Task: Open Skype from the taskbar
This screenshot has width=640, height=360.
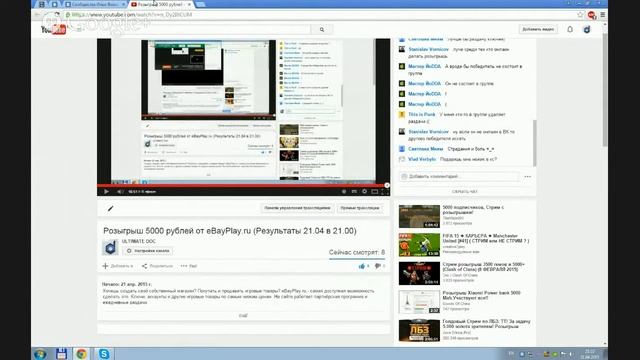Action: tap(104, 354)
